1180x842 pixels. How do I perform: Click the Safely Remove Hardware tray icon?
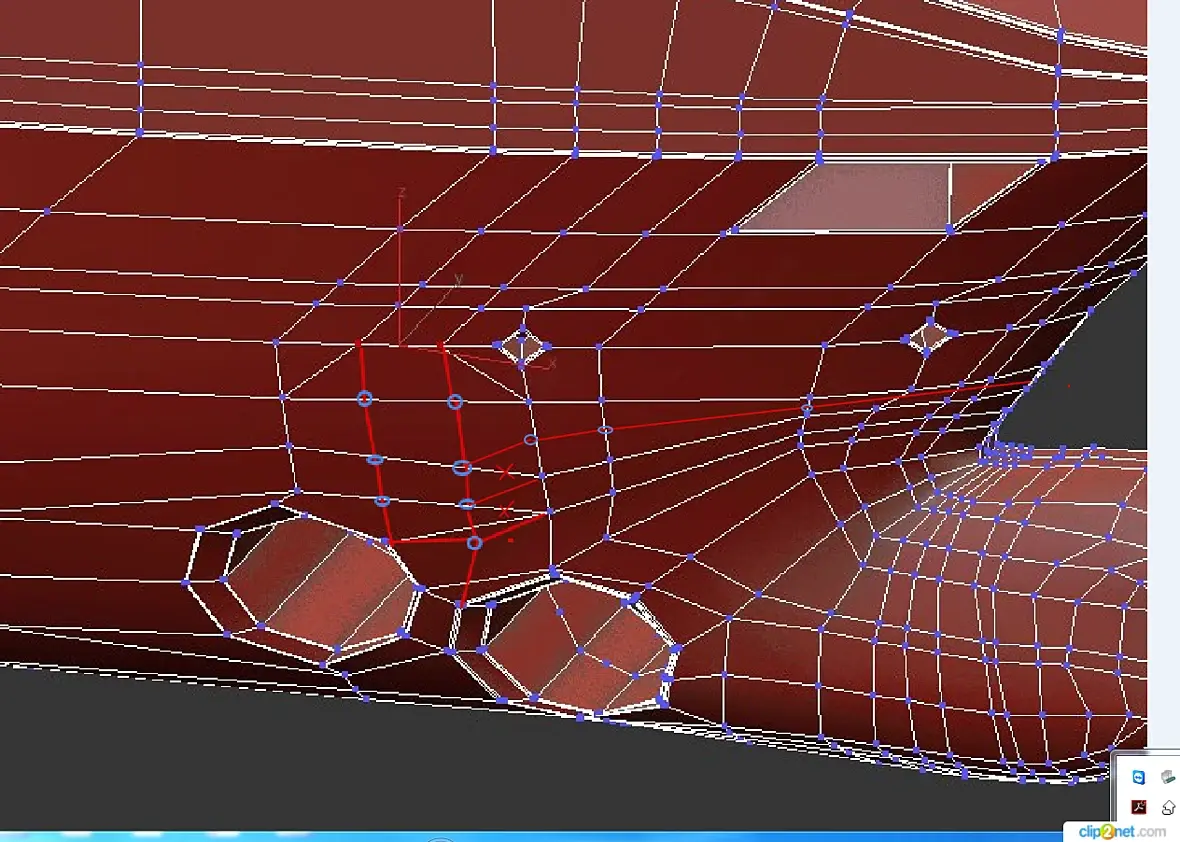pos(1168,777)
